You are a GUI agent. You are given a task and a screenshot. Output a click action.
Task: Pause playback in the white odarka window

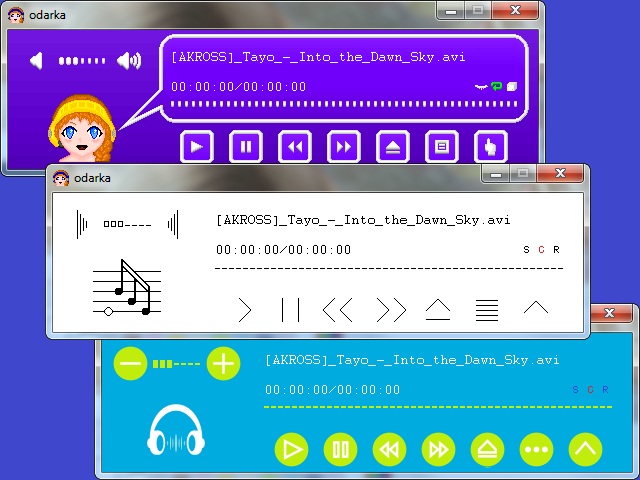291,310
